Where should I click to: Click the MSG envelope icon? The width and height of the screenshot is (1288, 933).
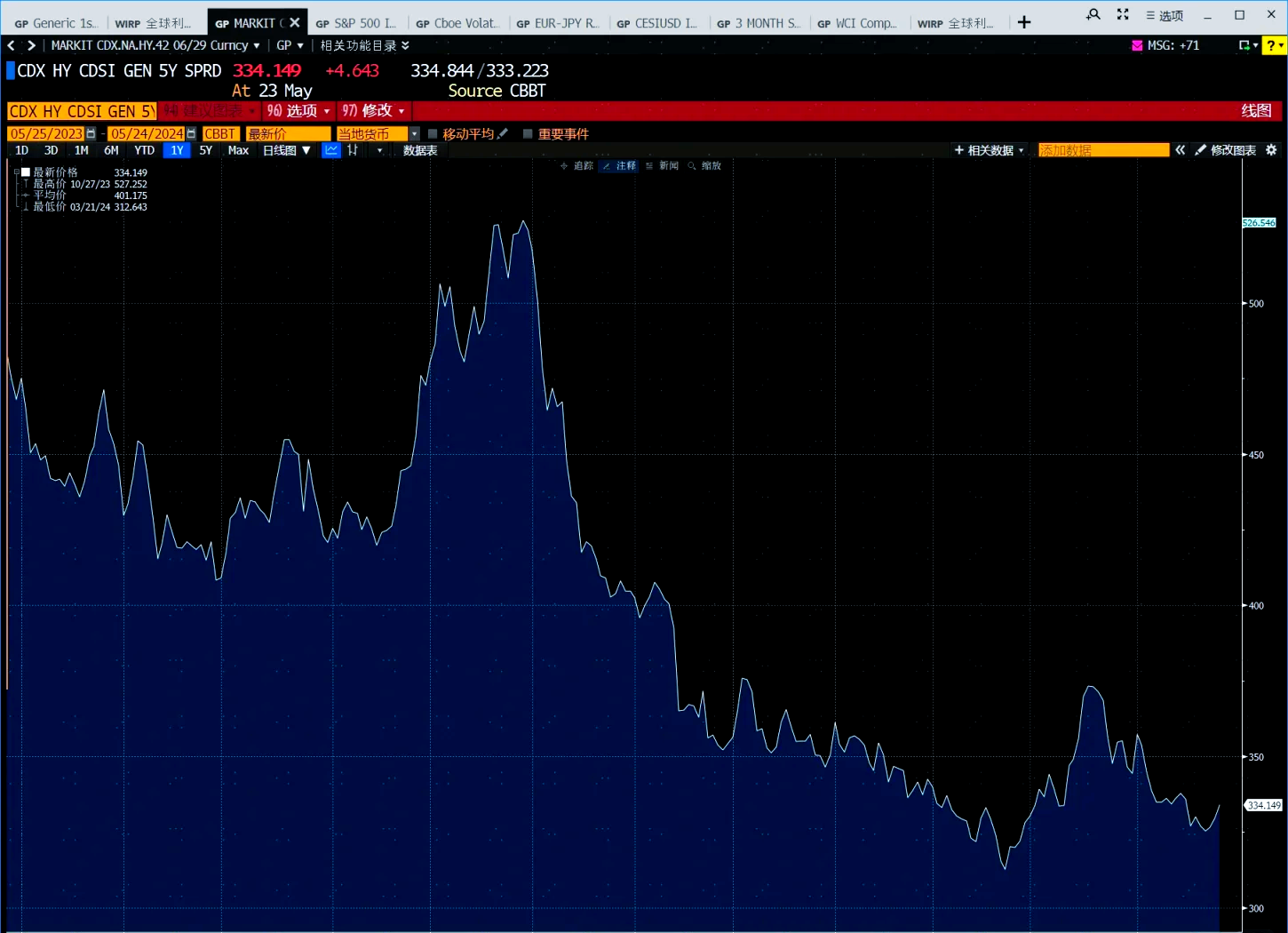[x=1137, y=45]
